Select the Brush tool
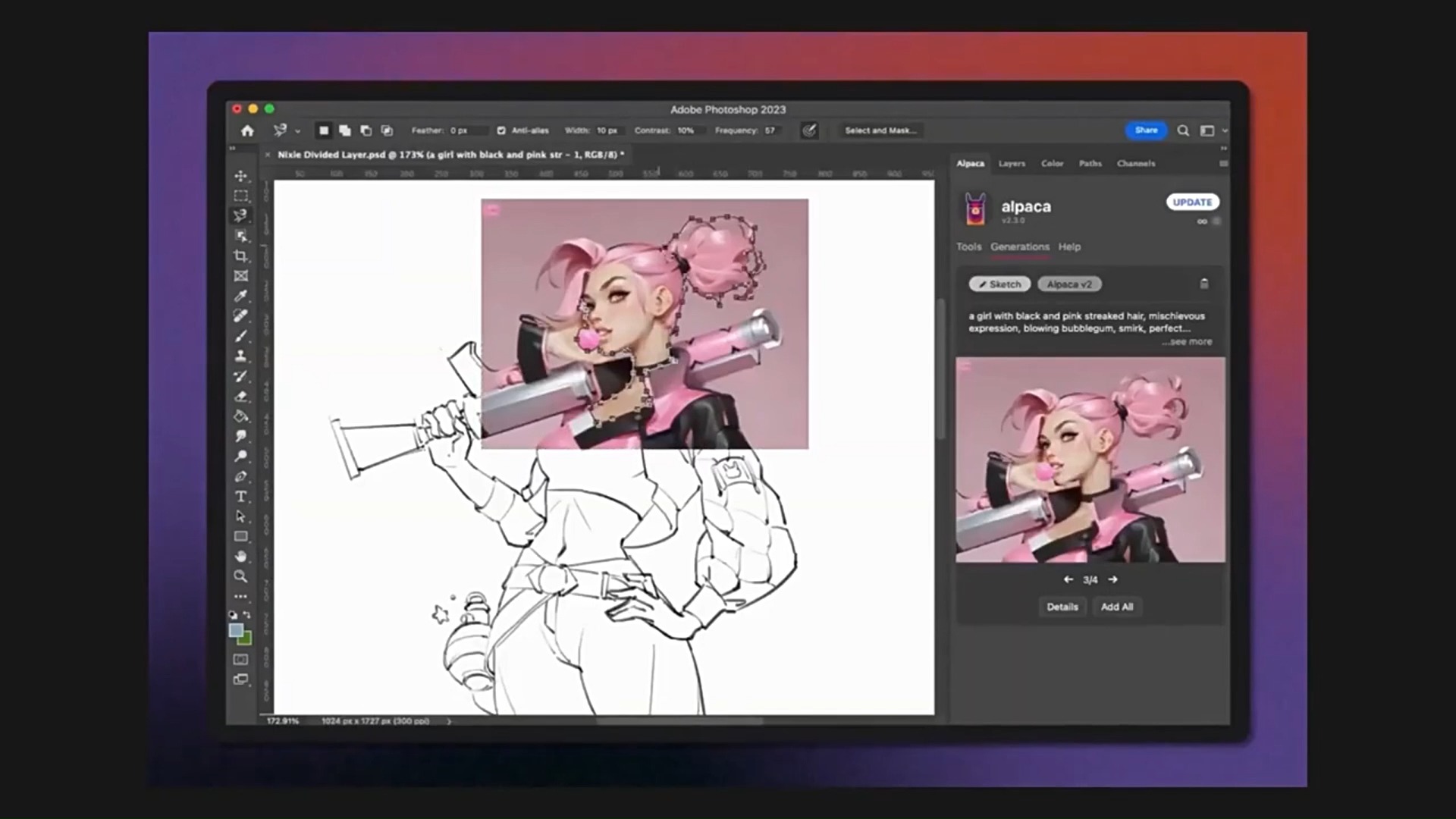The height and width of the screenshot is (819, 1456). pyautogui.click(x=241, y=336)
